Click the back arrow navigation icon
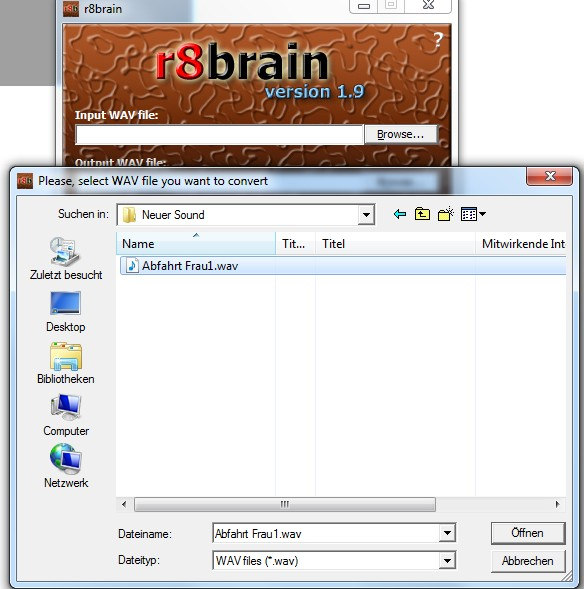Viewport: 584px width, 589px height. [x=400, y=214]
